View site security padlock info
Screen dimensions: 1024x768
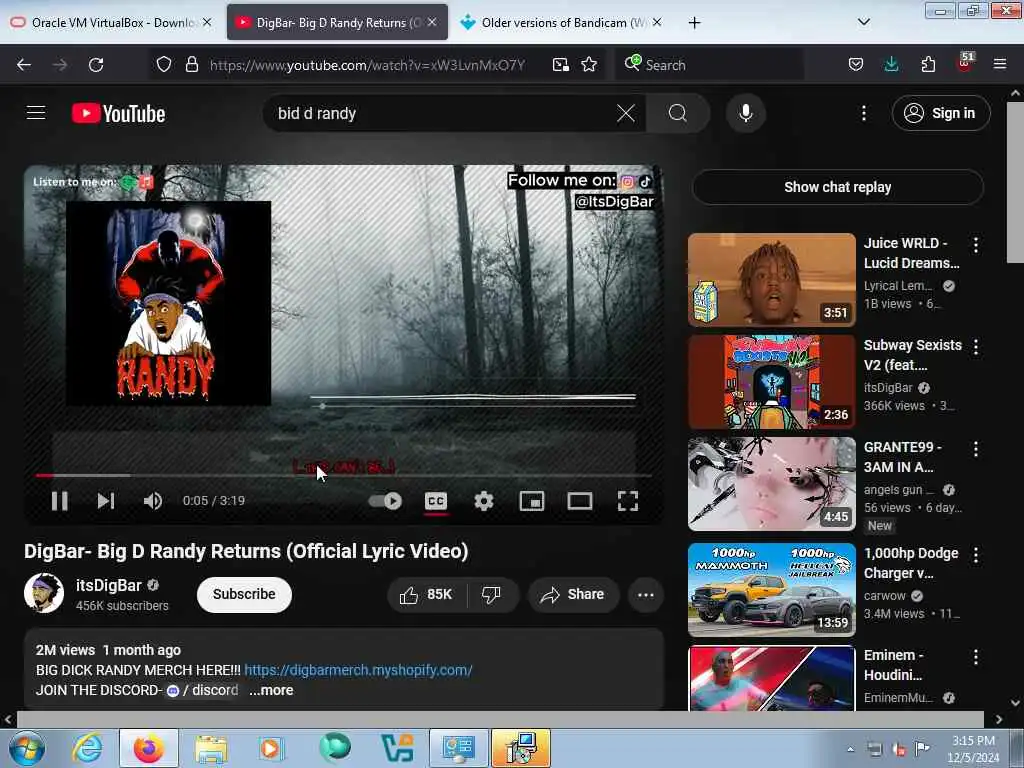191,65
